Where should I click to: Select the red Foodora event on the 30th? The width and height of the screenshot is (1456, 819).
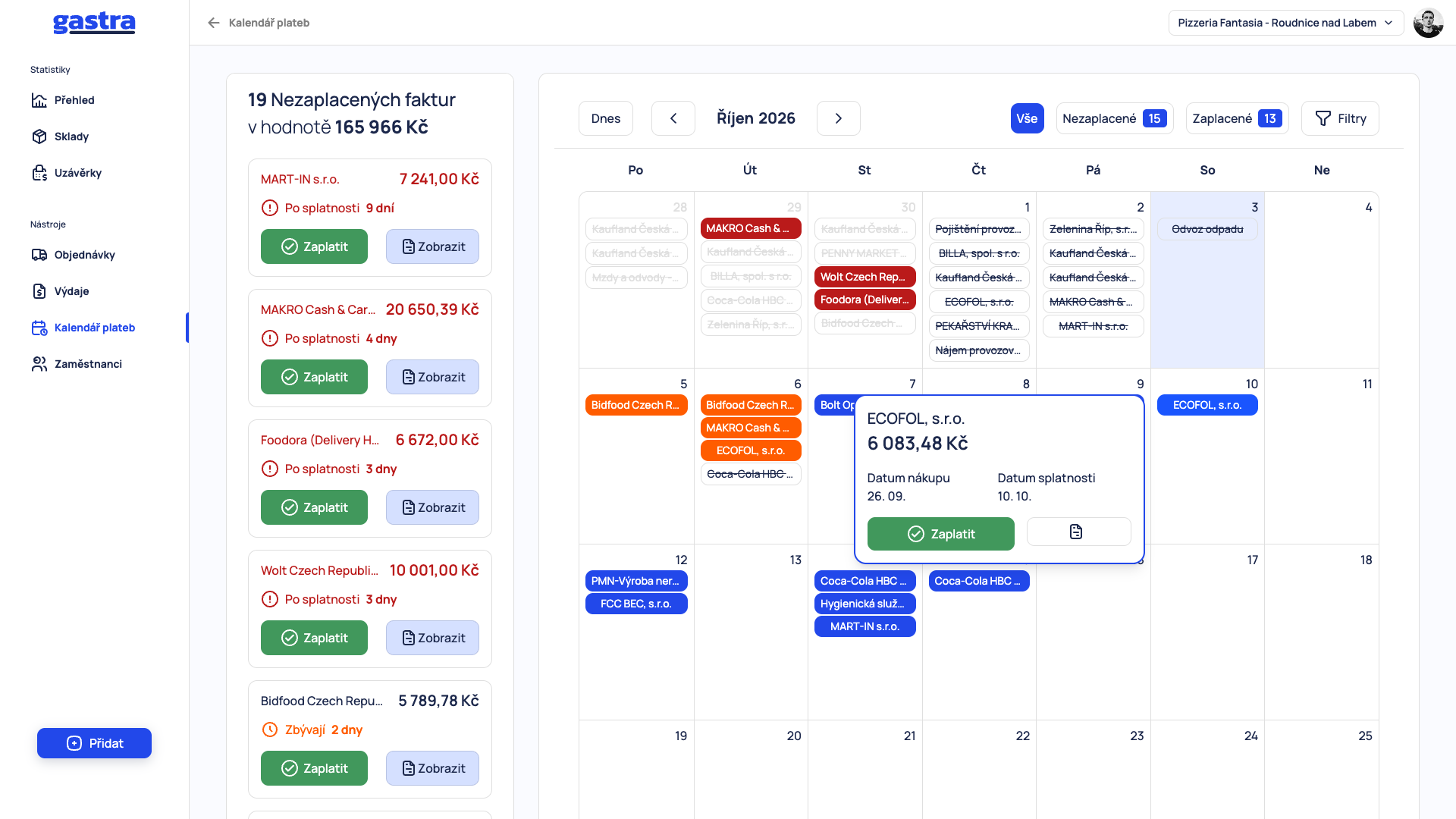tap(864, 300)
